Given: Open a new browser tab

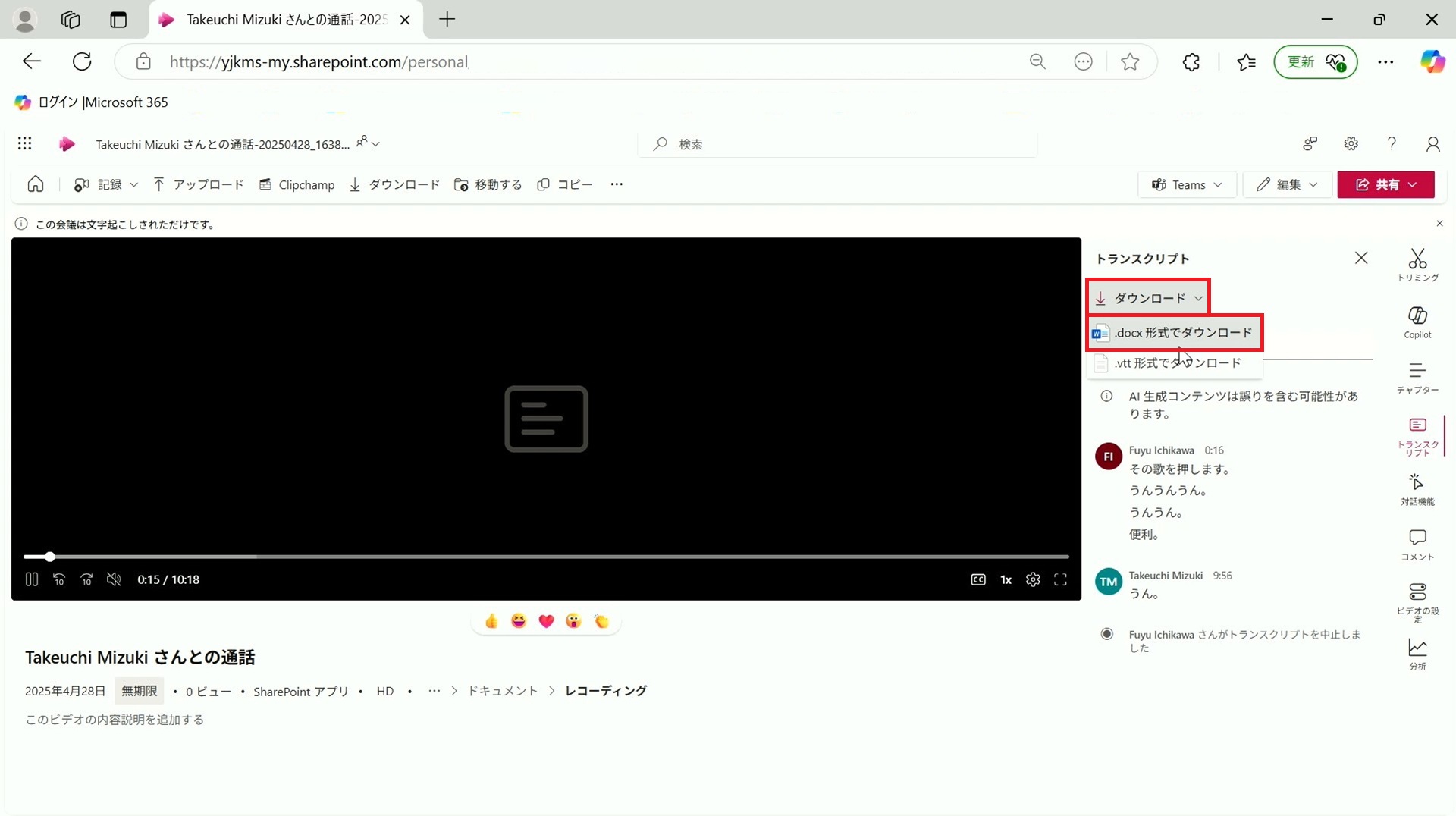Looking at the screenshot, I should tap(447, 19).
